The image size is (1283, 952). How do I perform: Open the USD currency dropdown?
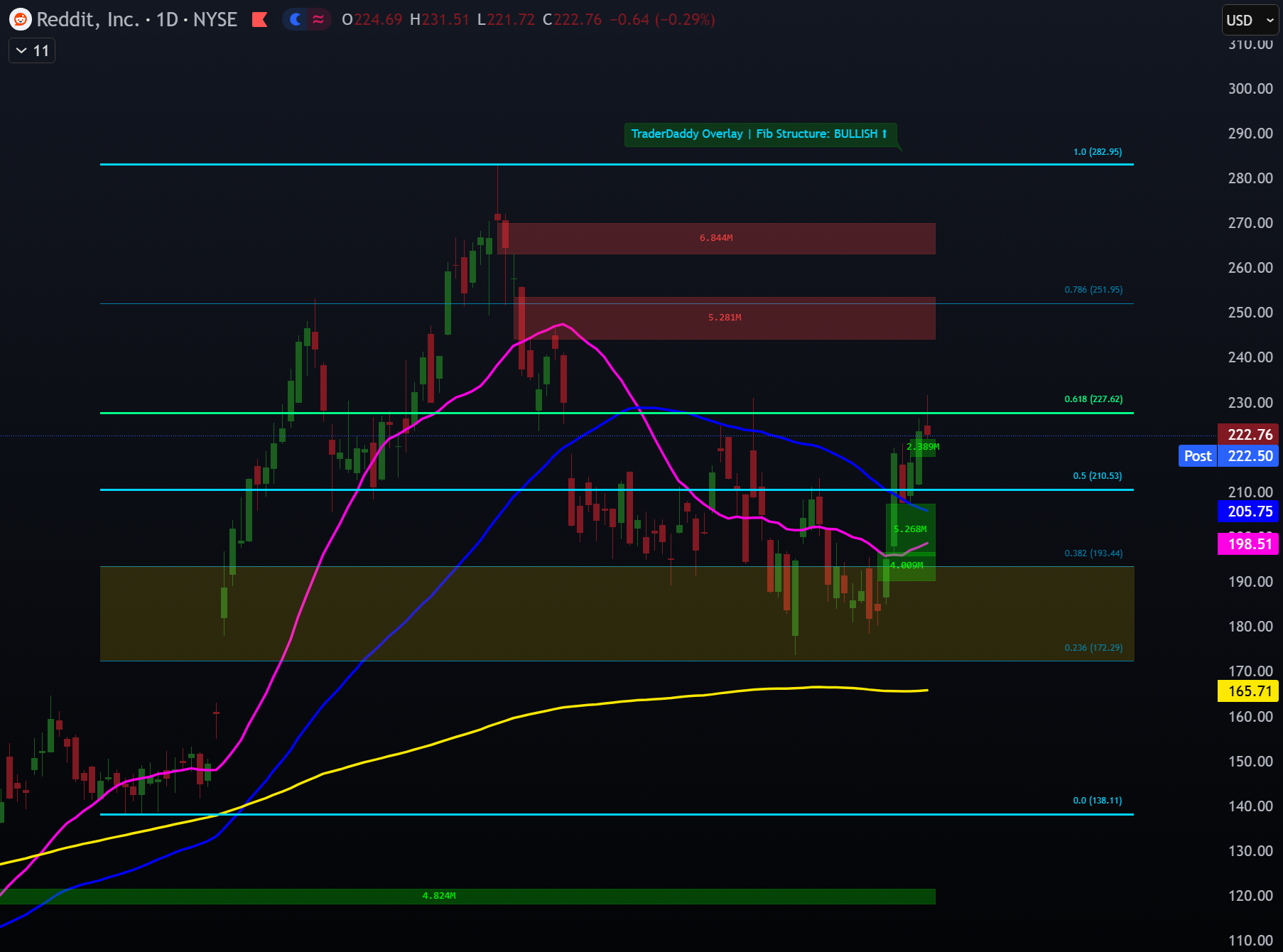pyautogui.click(x=1249, y=20)
